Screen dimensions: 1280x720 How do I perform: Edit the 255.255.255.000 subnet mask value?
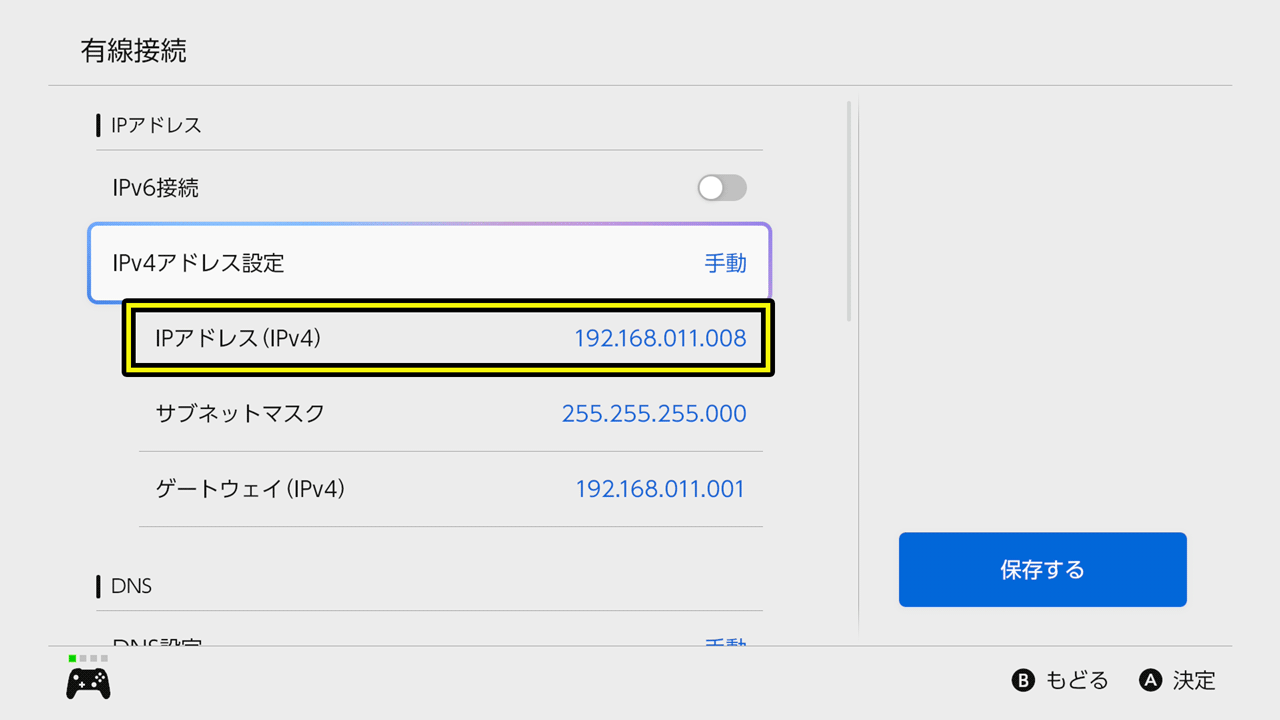pos(654,413)
